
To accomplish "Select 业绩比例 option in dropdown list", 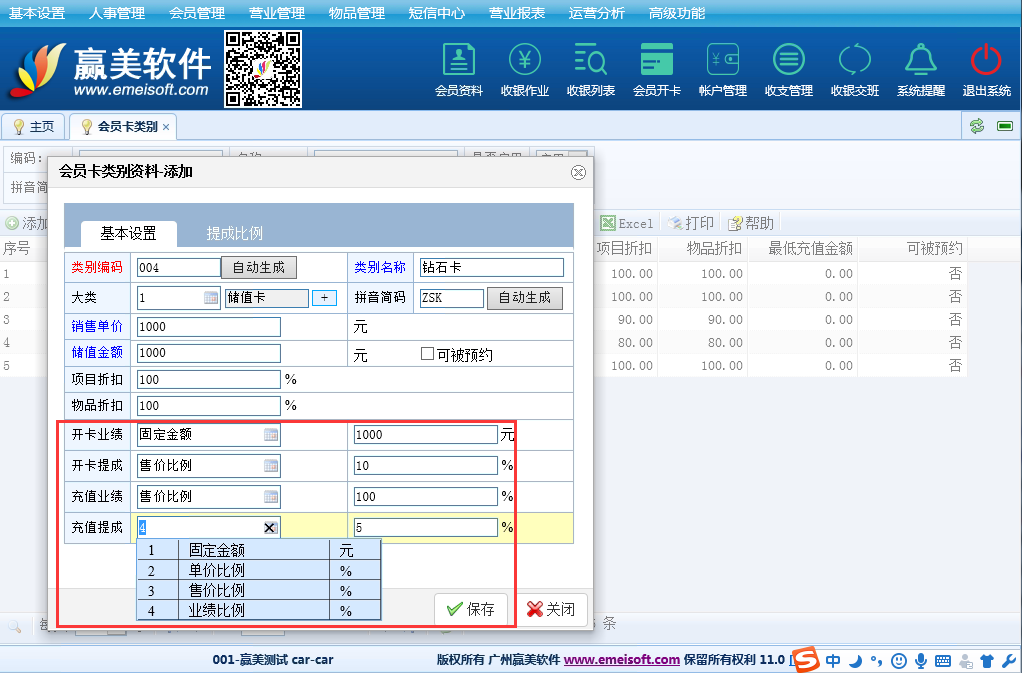I will pos(217,610).
